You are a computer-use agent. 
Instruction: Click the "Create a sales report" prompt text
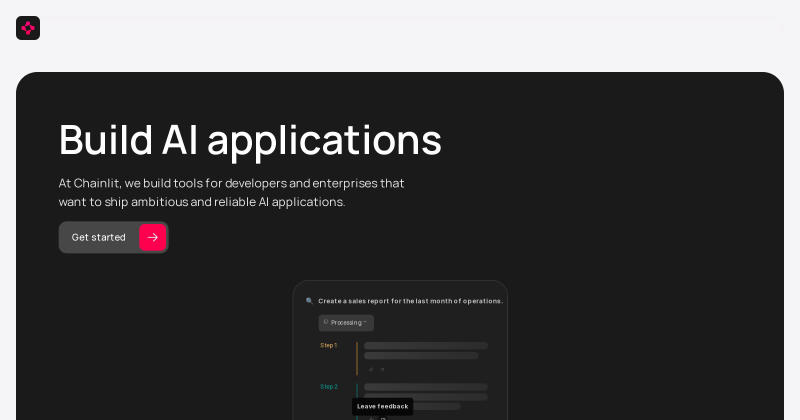[x=411, y=301]
